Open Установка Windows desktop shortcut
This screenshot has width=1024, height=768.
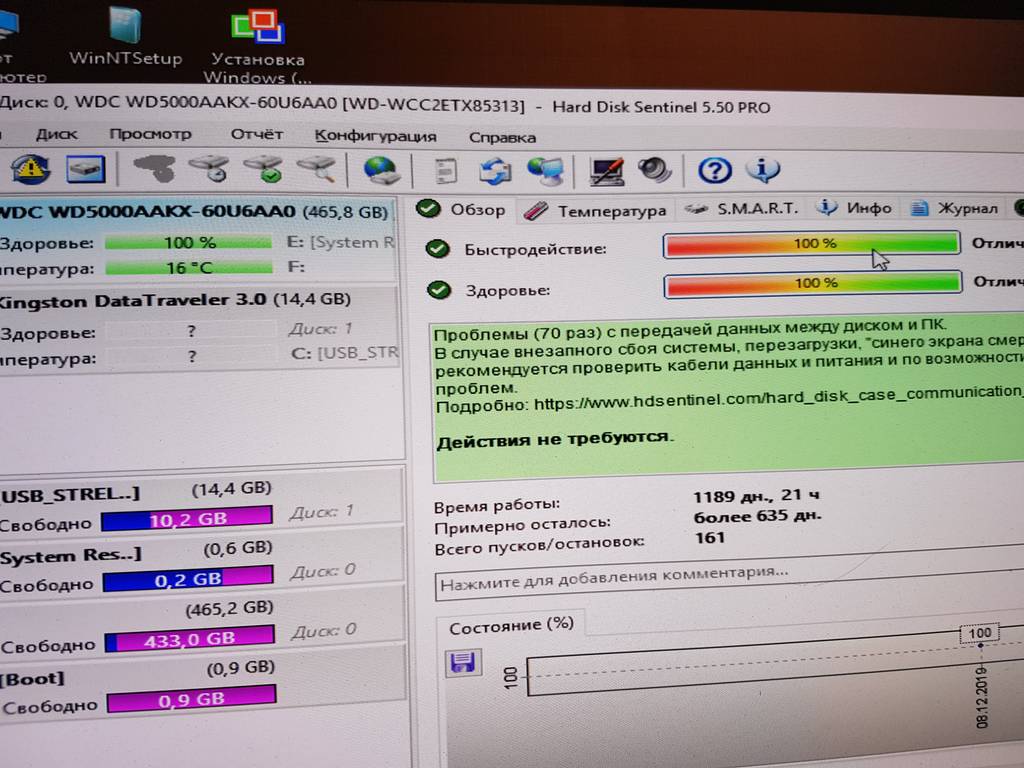(258, 47)
